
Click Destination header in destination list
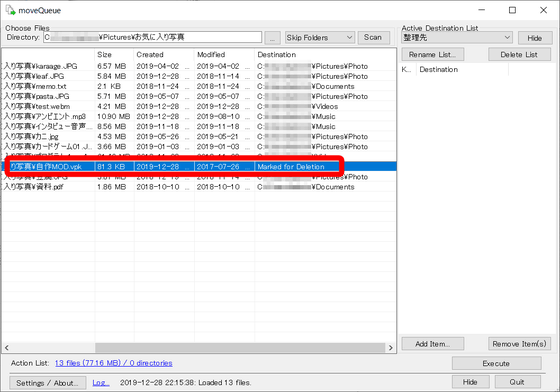(x=462, y=70)
